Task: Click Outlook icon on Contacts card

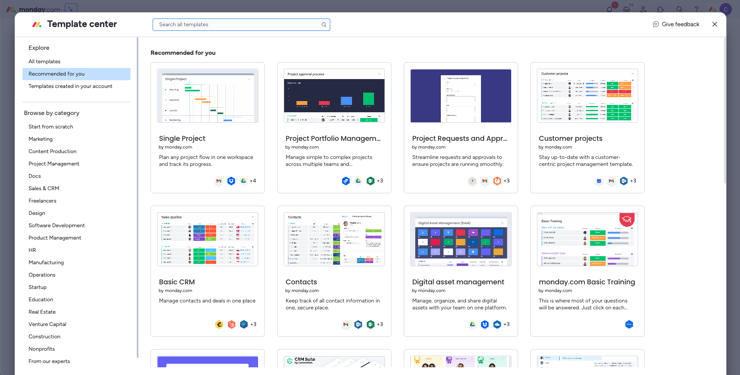Action: point(358,324)
